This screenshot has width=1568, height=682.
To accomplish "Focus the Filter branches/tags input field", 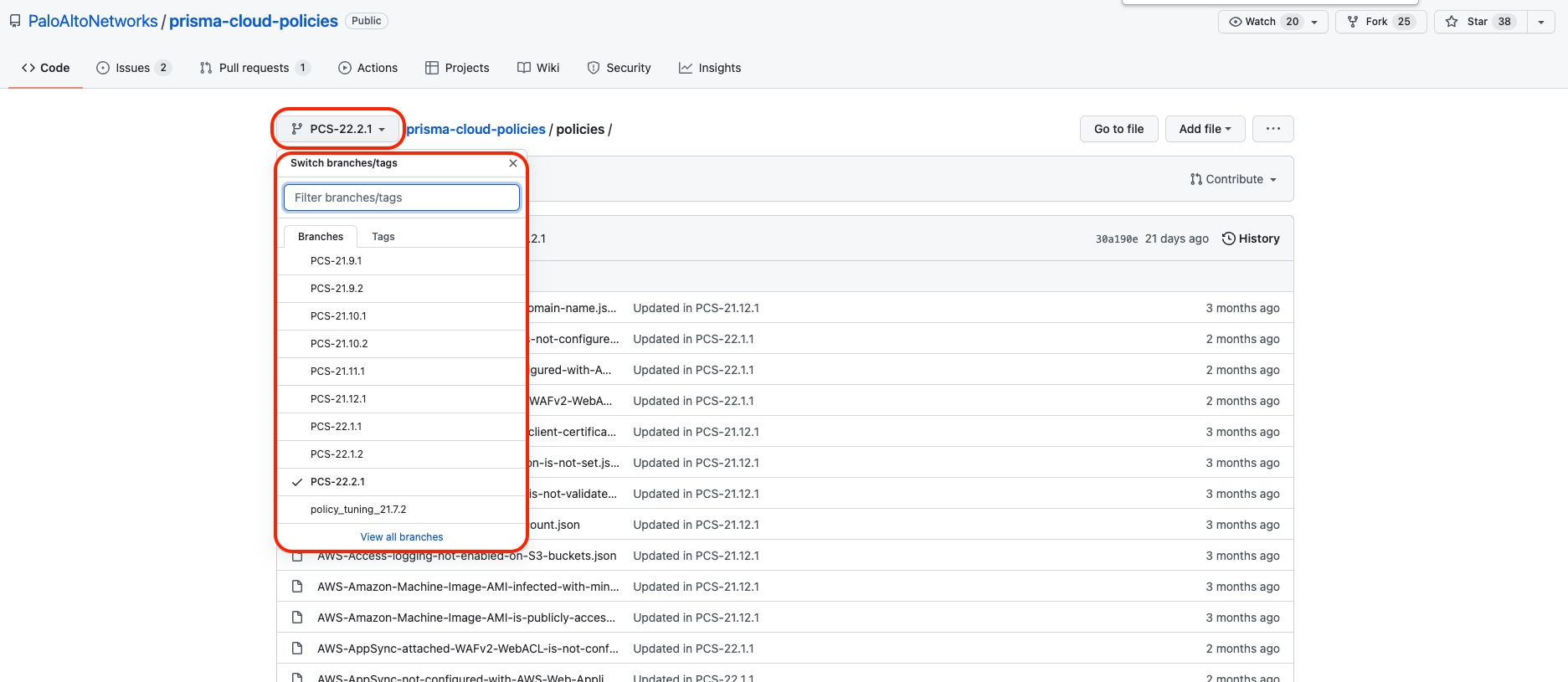I will click(x=402, y=197).
